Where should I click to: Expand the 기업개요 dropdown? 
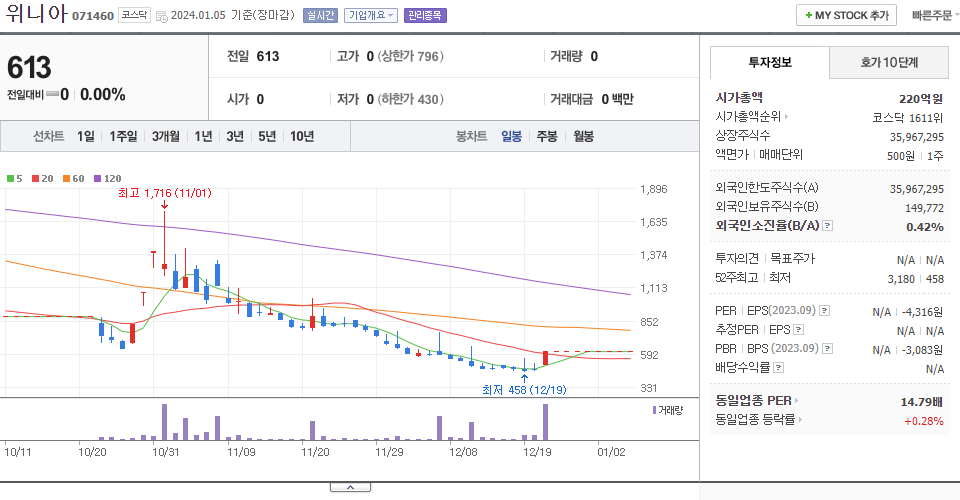[370, 15]
